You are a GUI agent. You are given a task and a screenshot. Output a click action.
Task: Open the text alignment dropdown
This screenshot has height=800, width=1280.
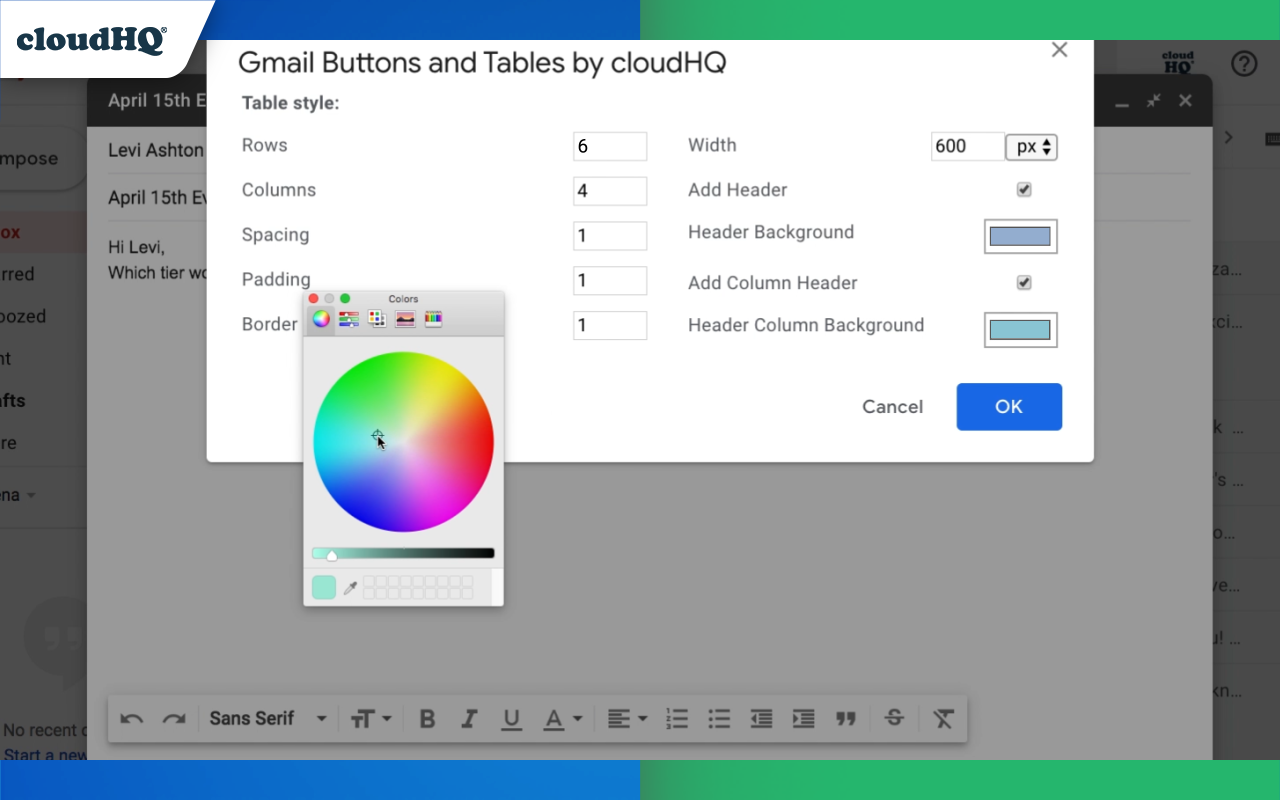[627, 718]
